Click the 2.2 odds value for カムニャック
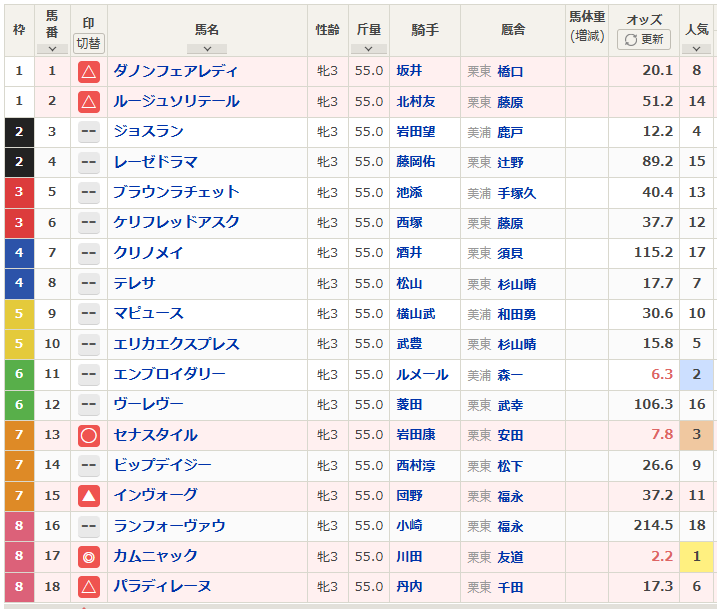717x609 pixels. 661,556
